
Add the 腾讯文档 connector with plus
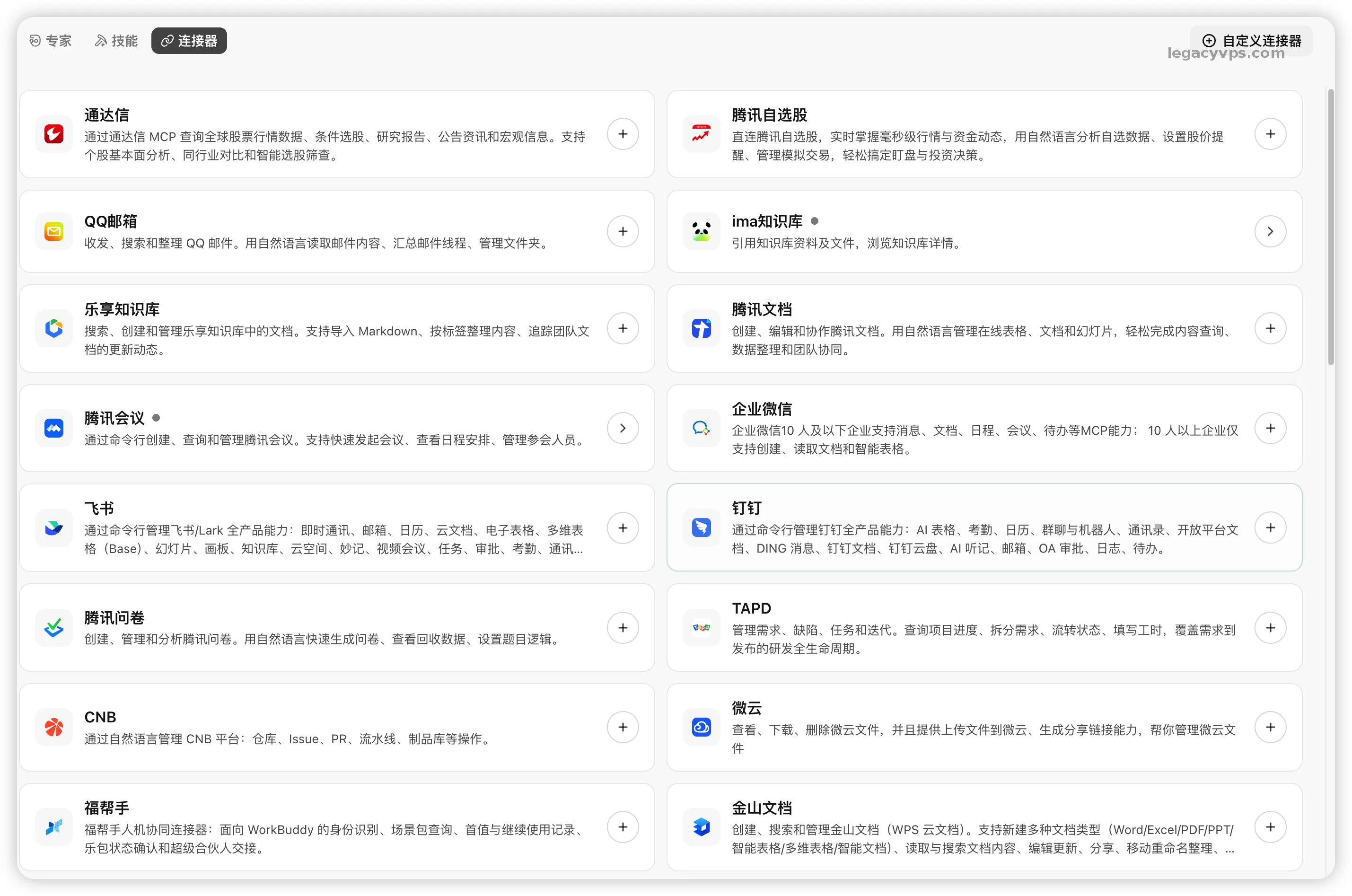coord(1270,329)
